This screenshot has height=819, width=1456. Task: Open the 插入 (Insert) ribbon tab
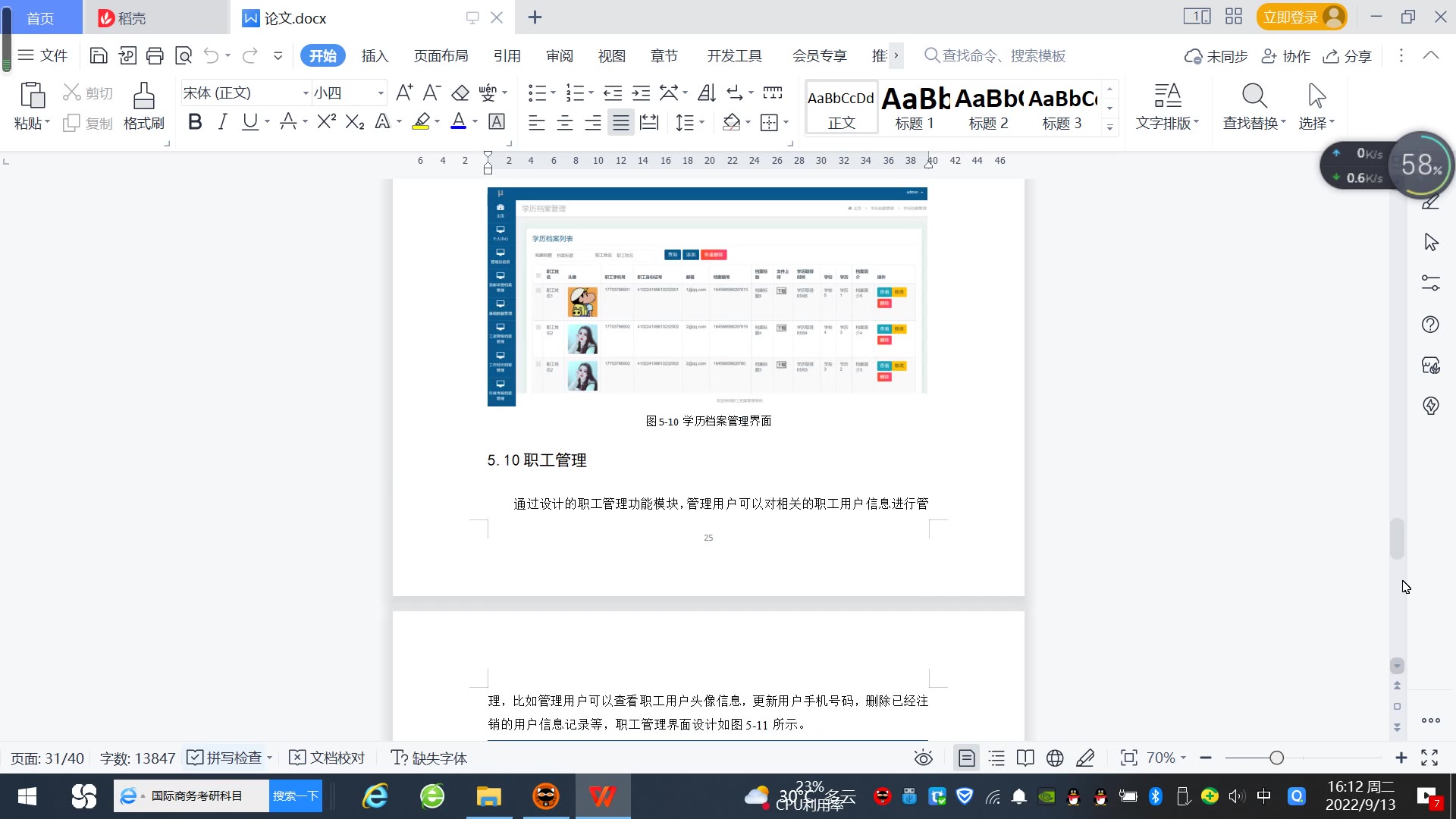tap(375, 56)
